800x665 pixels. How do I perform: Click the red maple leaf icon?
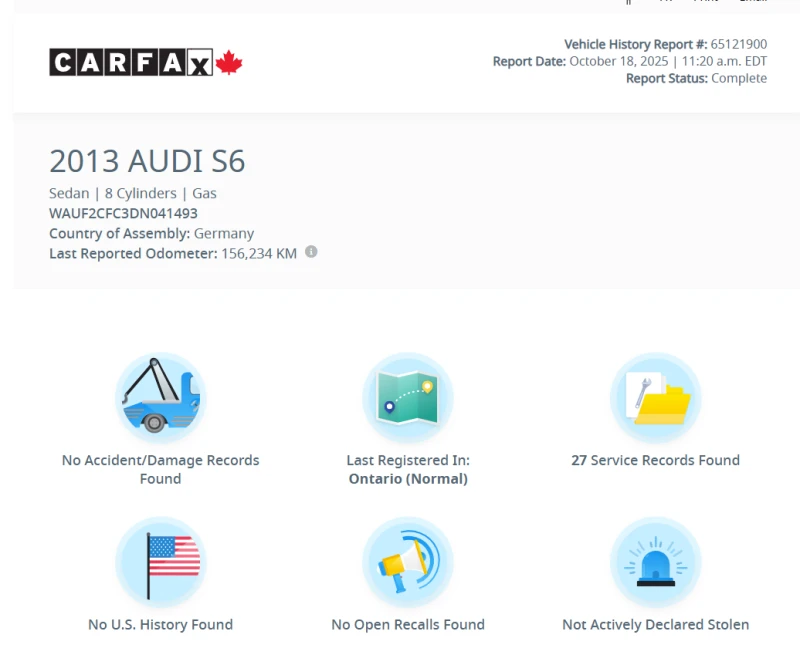click(x=229, y=63)
